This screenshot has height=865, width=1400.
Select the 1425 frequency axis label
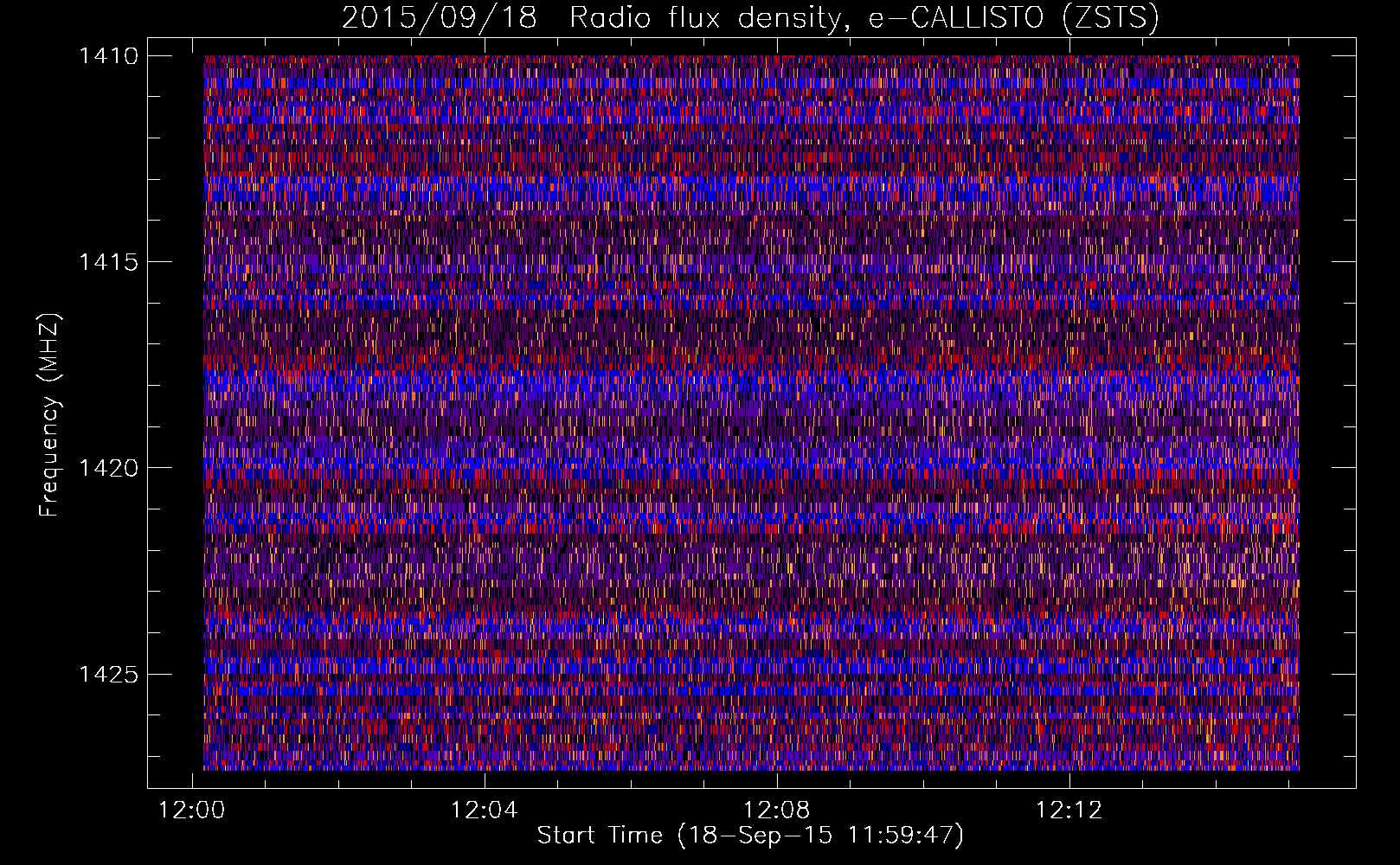pyautogui.click(x=108, y=674)
